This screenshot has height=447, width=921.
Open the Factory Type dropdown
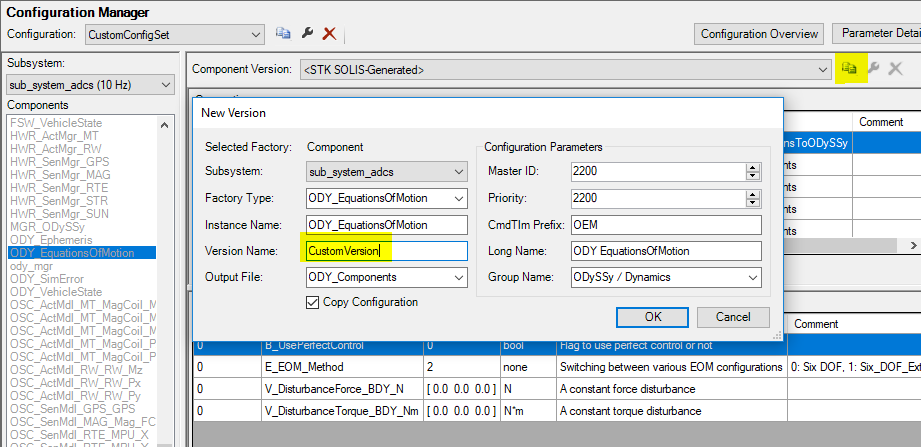coord(458,198)
